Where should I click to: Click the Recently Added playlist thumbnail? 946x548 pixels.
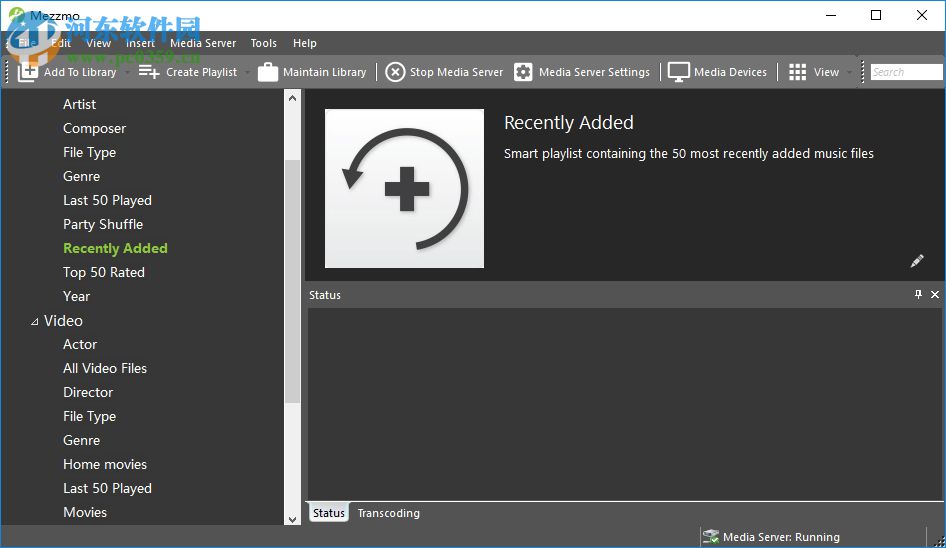[404, 188]
